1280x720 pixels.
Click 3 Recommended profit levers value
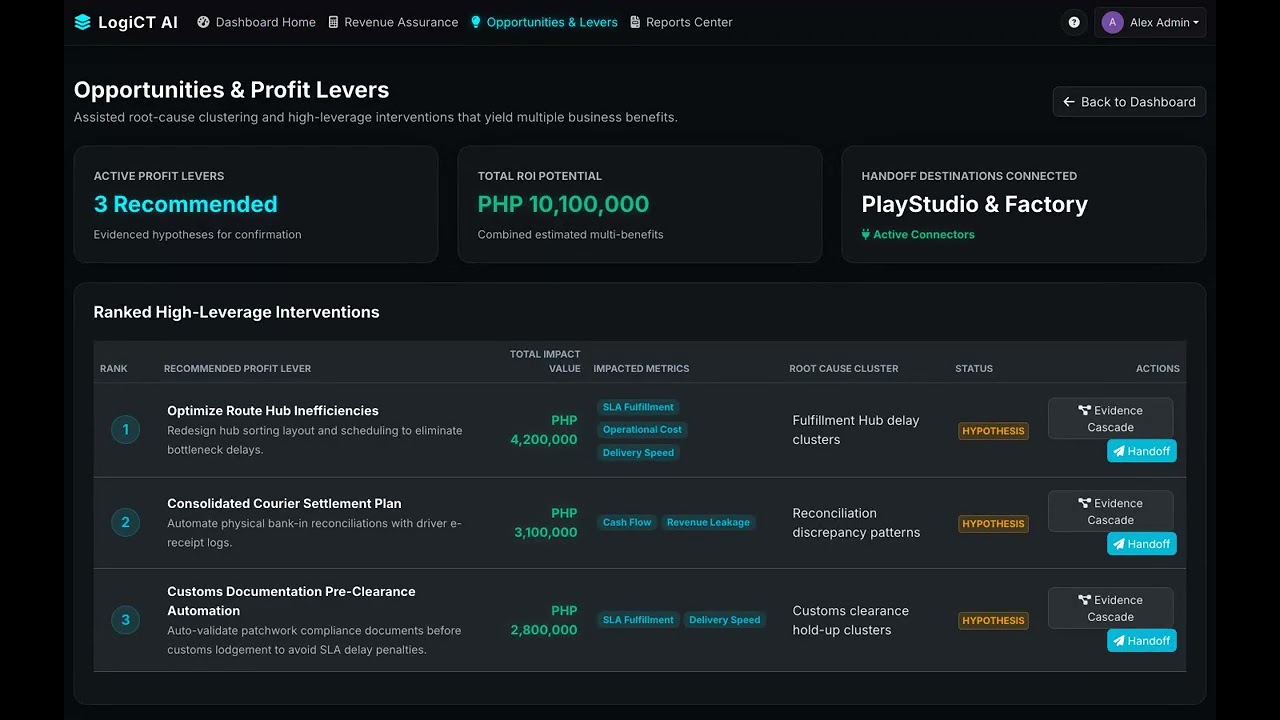186,204
